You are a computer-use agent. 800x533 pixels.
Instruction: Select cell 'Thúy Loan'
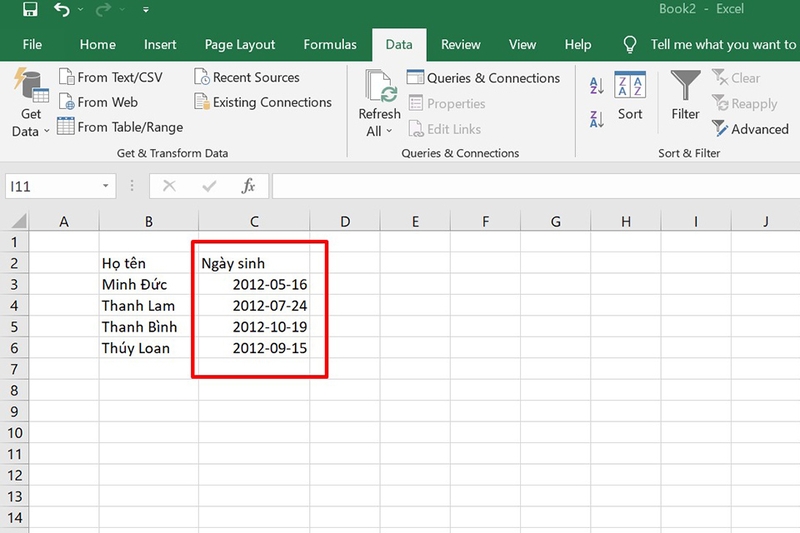148,348
